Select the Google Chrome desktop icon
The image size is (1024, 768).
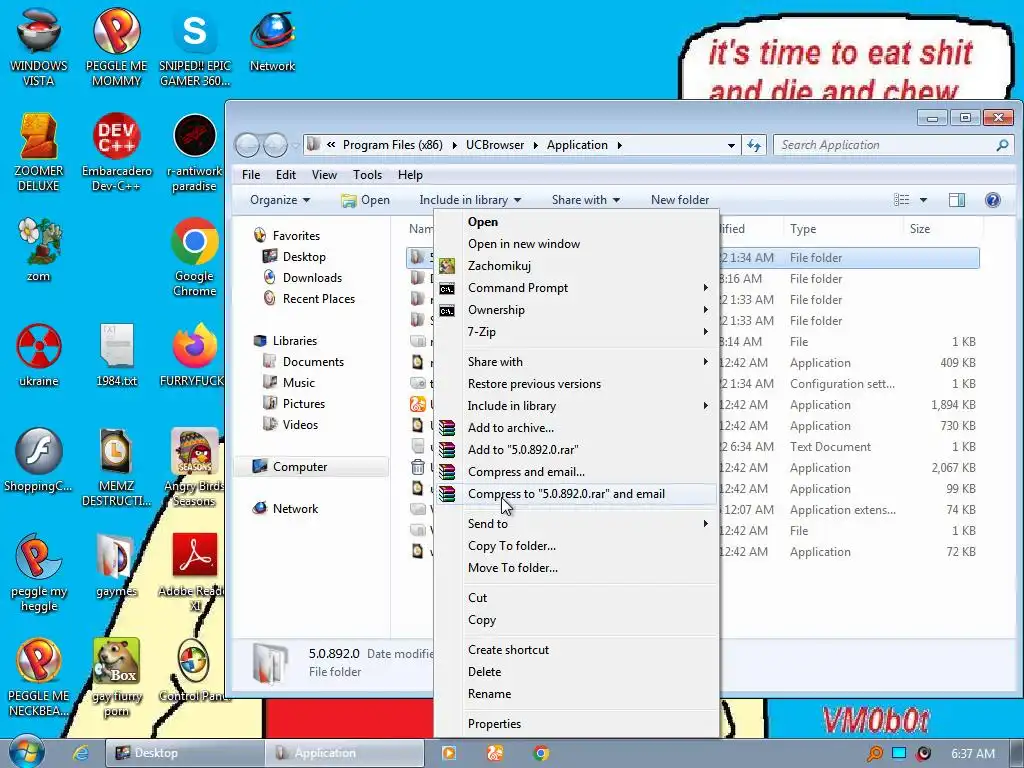[195, 257]
